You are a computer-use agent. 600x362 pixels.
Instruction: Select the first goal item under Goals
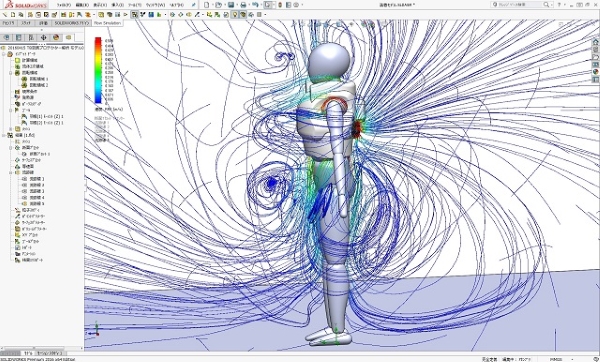[42, 116]
